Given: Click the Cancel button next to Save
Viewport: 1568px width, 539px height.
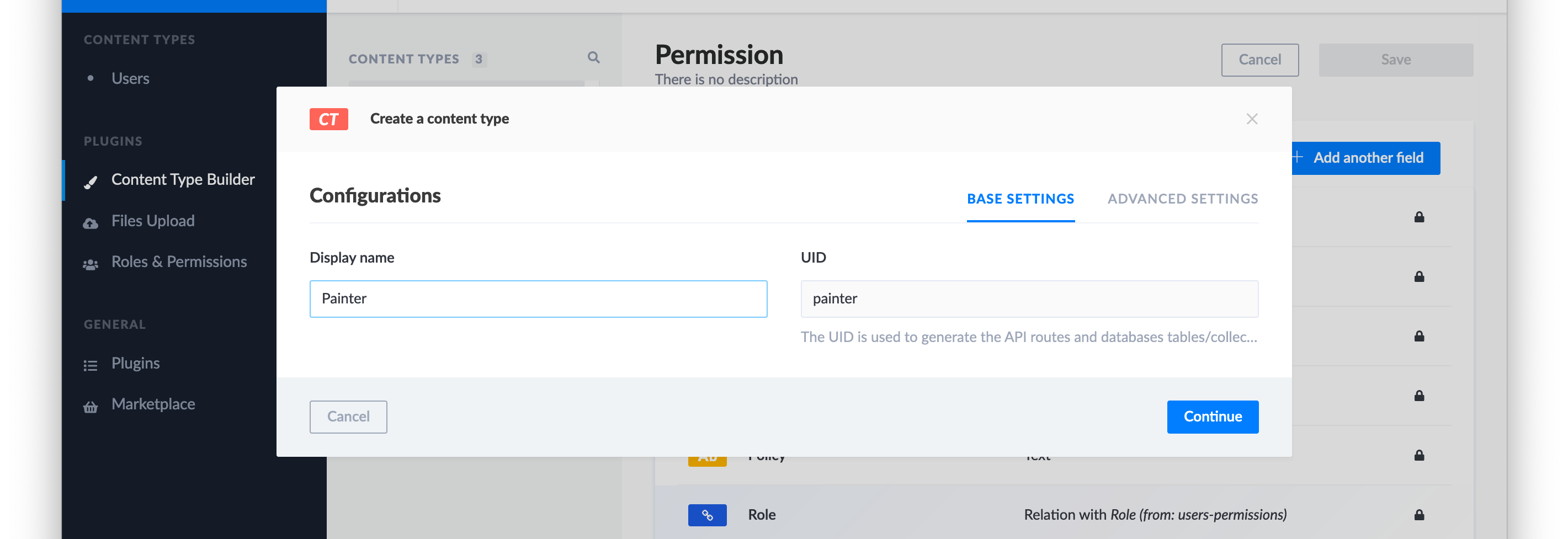Looking at the screenshot, I should coord(1259,60).
